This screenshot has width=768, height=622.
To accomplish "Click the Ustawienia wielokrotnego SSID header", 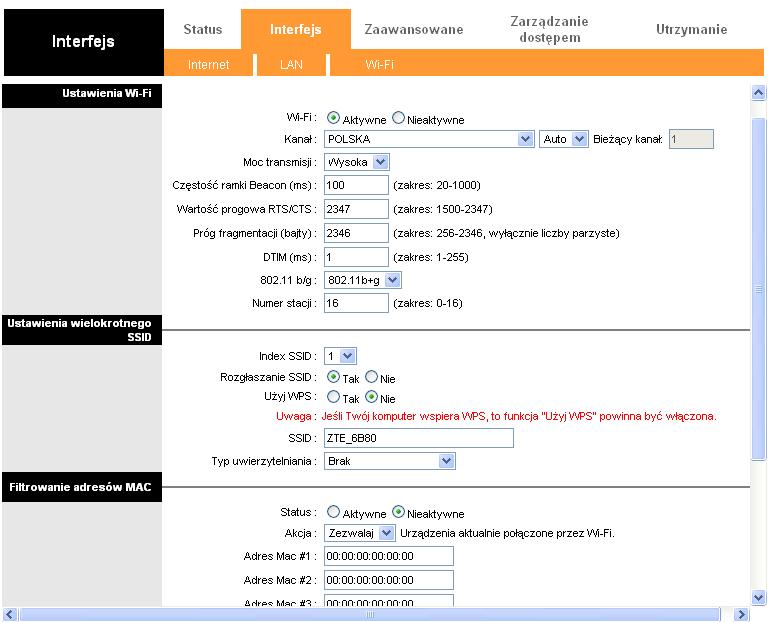I will (x=82, y=330).
